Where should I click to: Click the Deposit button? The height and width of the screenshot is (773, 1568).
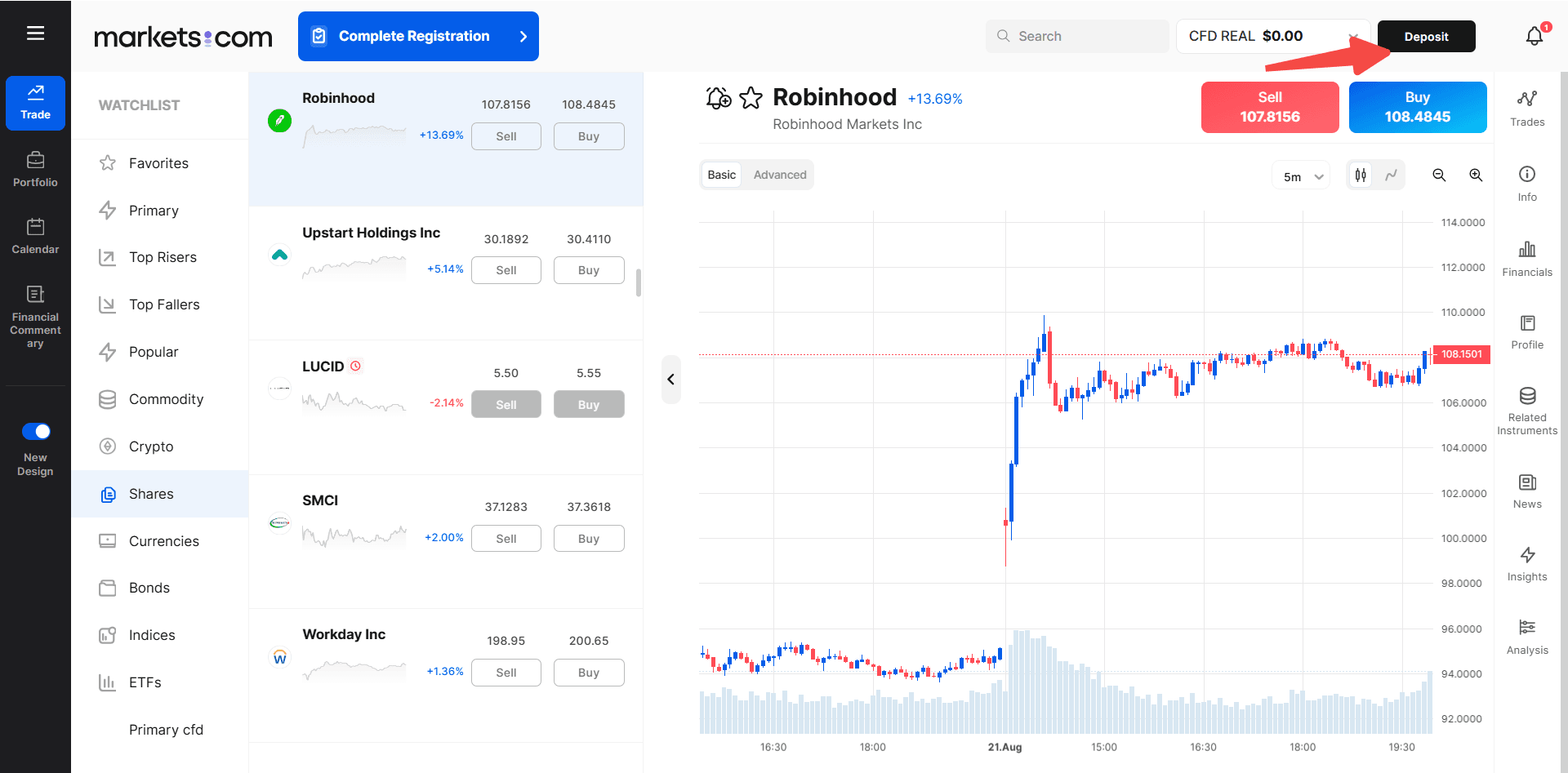tap(1426, 37)
